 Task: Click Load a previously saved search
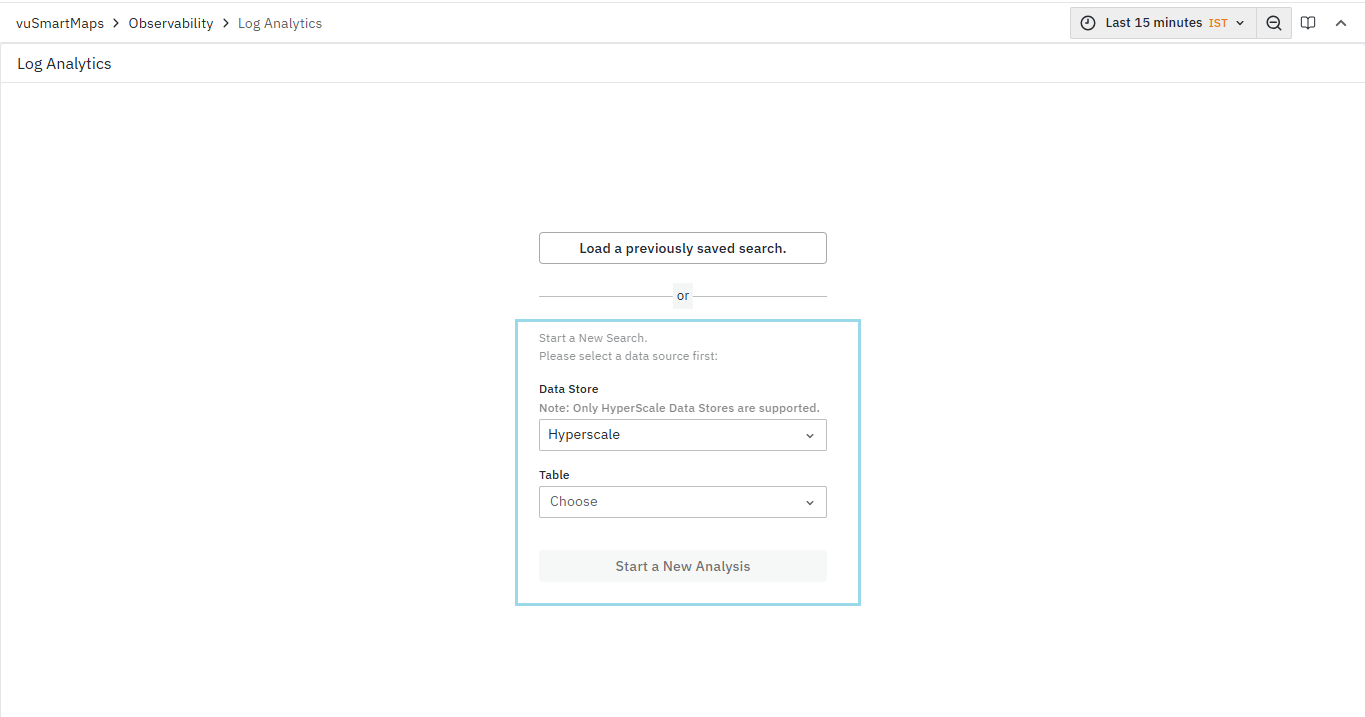(682, 248)
